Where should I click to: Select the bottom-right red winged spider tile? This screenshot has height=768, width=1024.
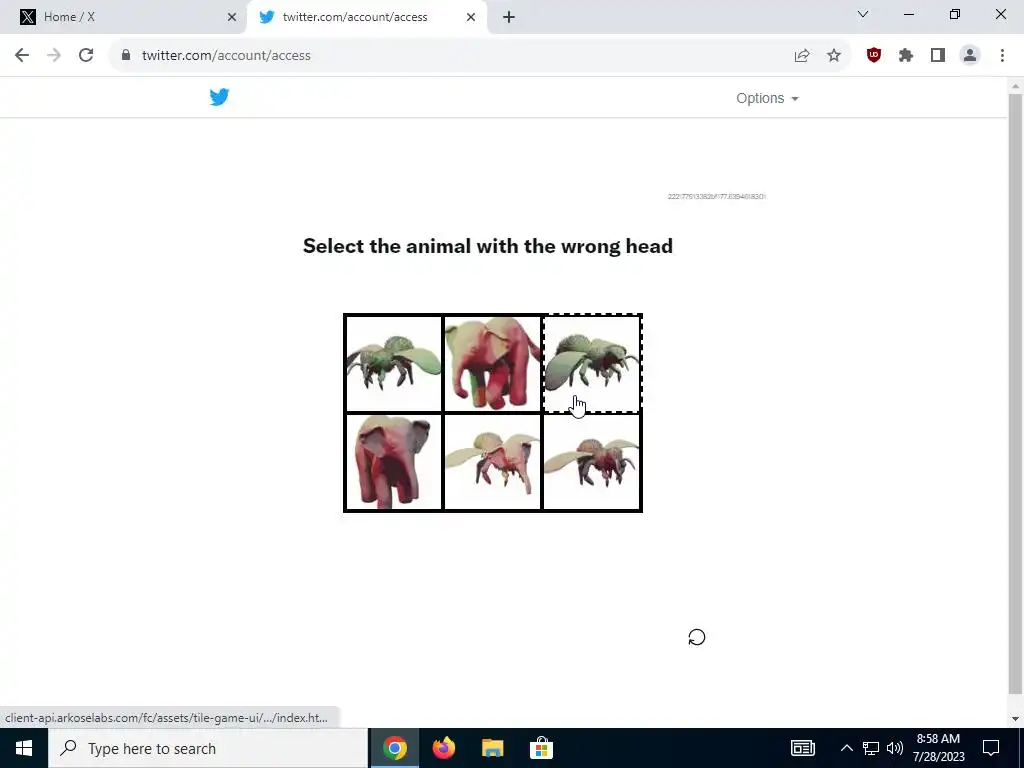592,462
